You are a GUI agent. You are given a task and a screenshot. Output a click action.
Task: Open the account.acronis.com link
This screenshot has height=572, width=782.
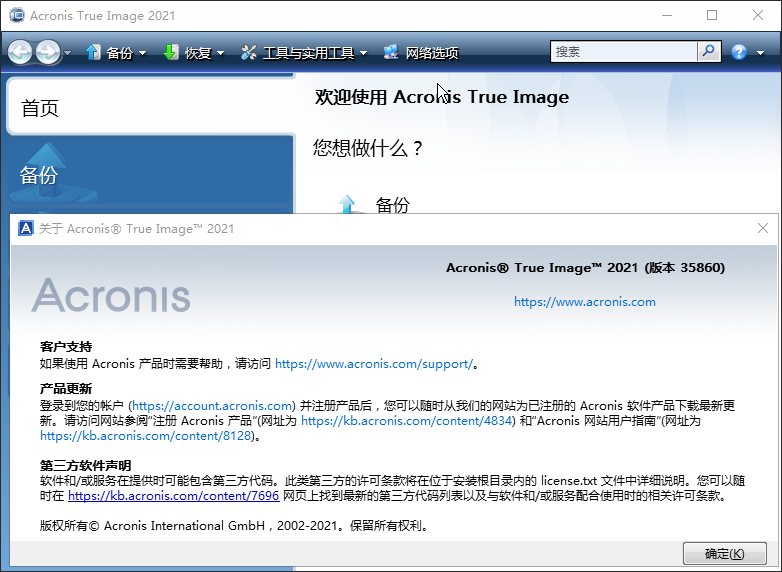point(212,406)
